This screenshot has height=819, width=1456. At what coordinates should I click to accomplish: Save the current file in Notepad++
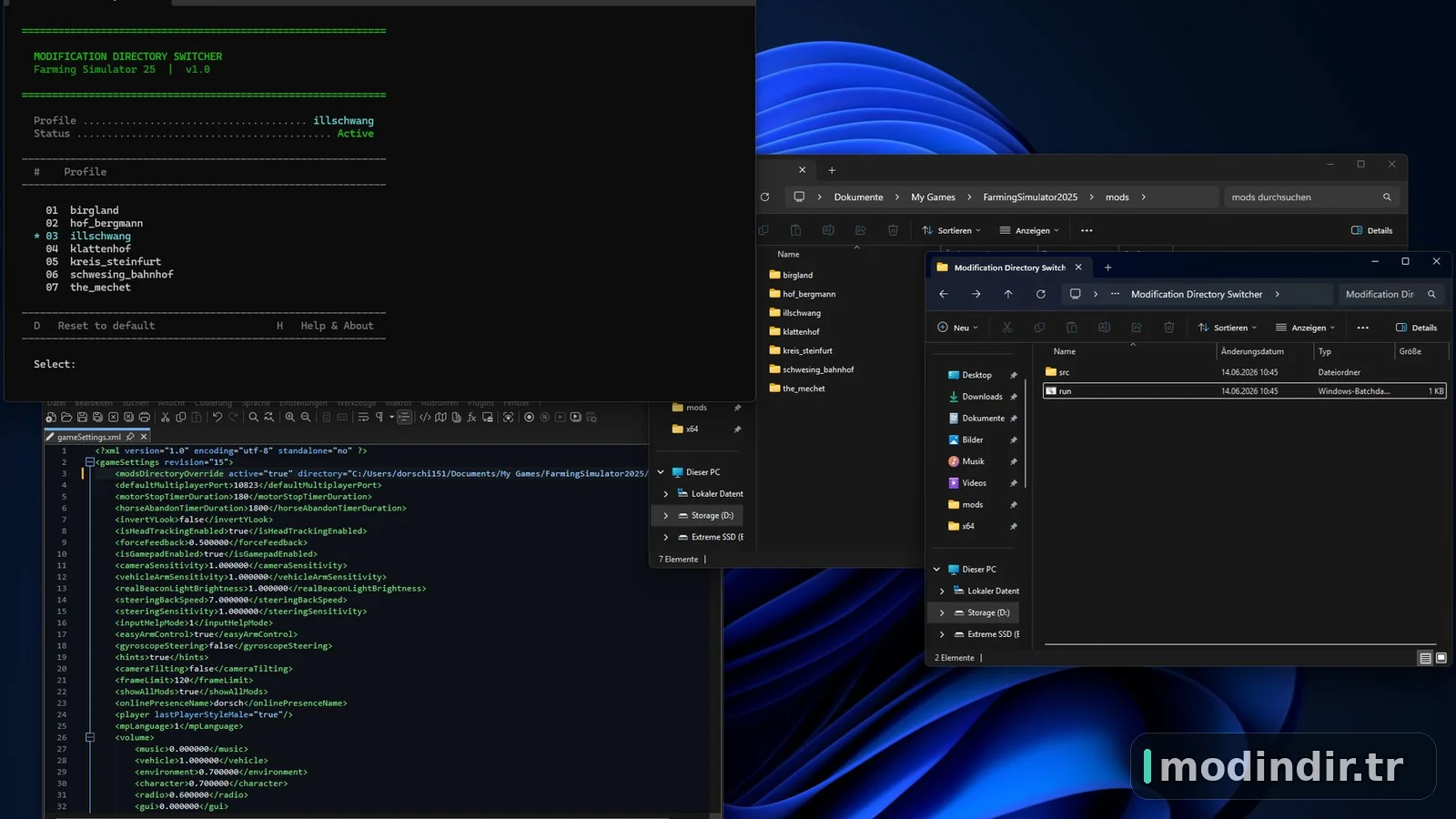point(82,417)
